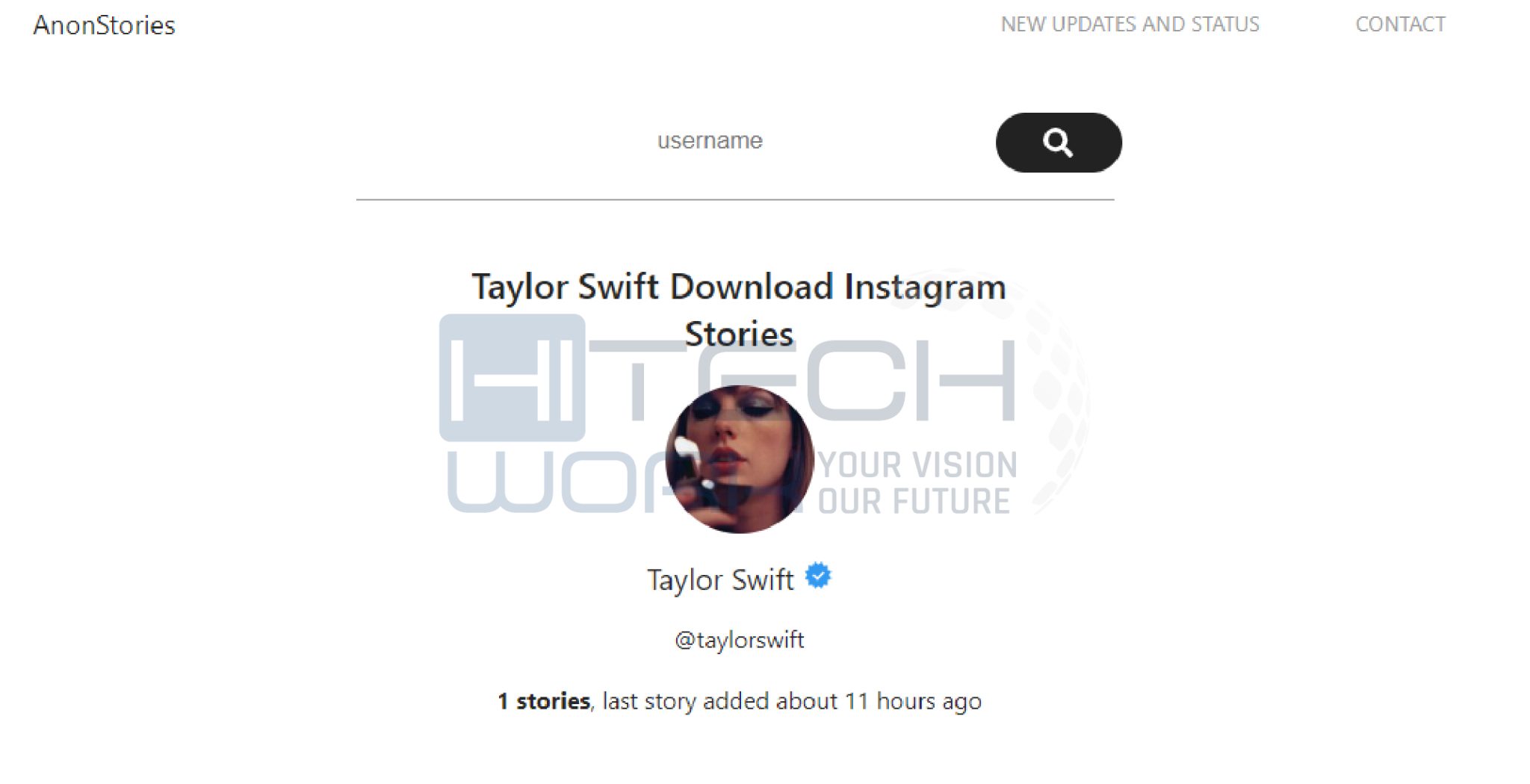Click the "YOUR VISION" watermark text
Viewport: 1530px width, 784px height.
(919, 465)
